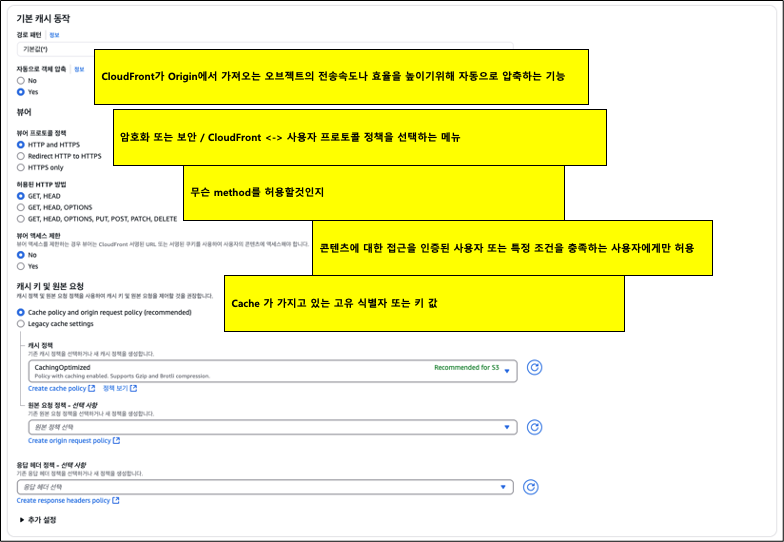The width and height of the screenshot is (784, 542).
Task: Click the 뷰어 액세스 제한 label
Action: (38, 236)
